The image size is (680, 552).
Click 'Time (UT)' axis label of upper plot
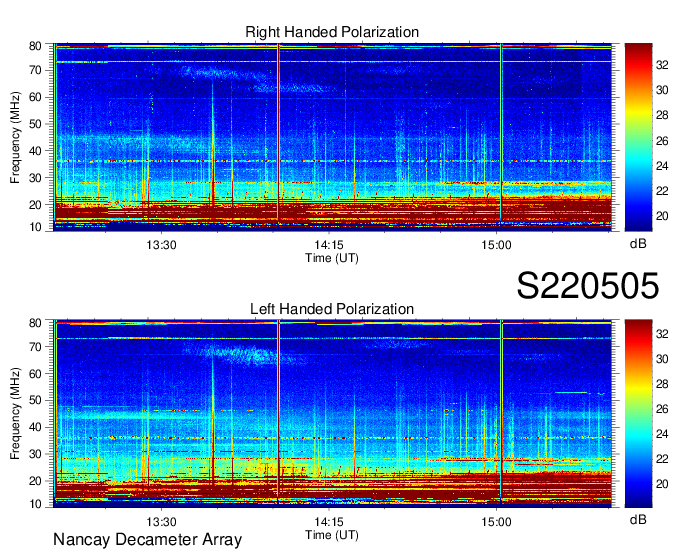tap(332, 258)
